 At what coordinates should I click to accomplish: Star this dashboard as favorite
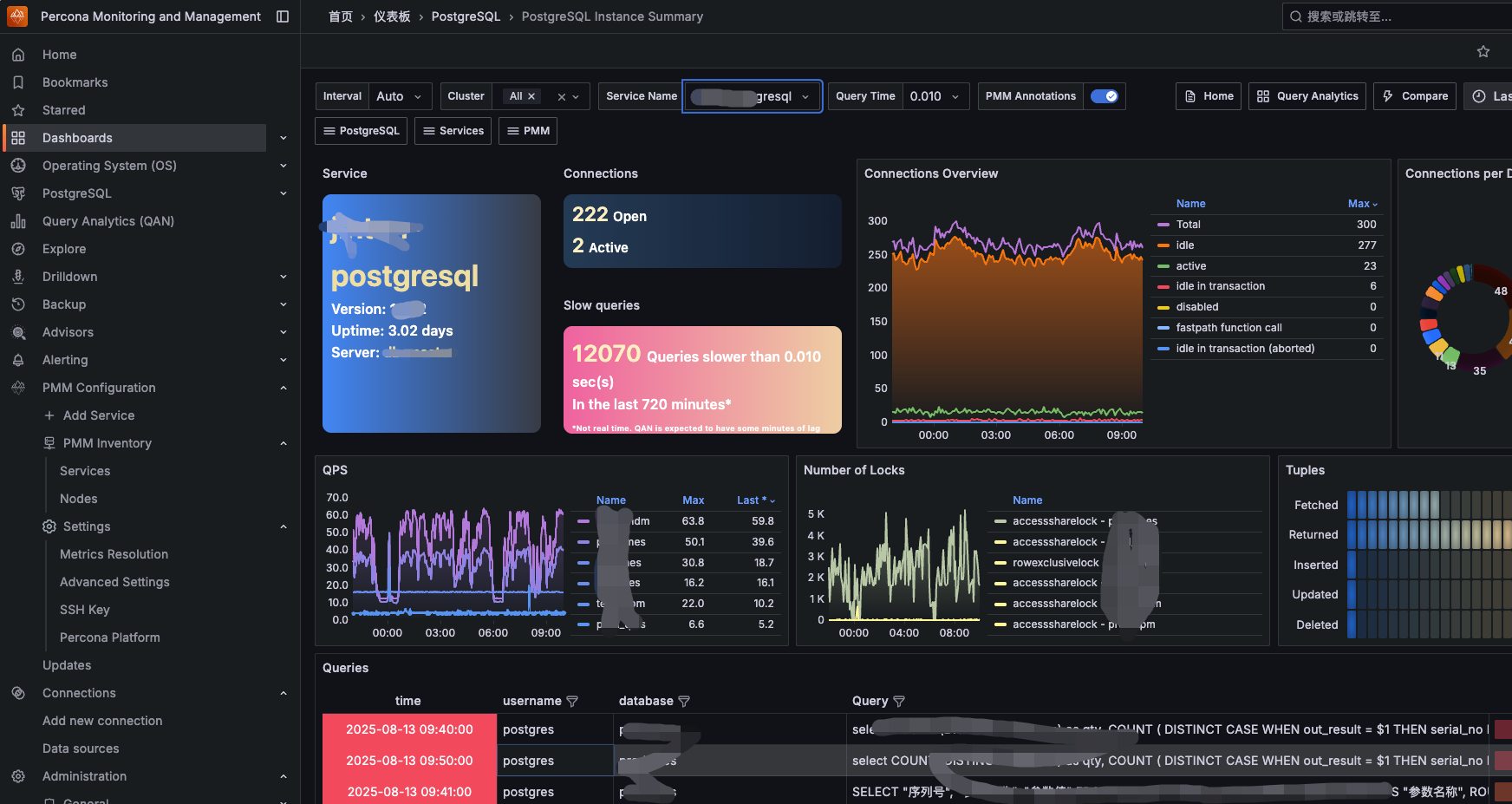(x=1483, y=52)
